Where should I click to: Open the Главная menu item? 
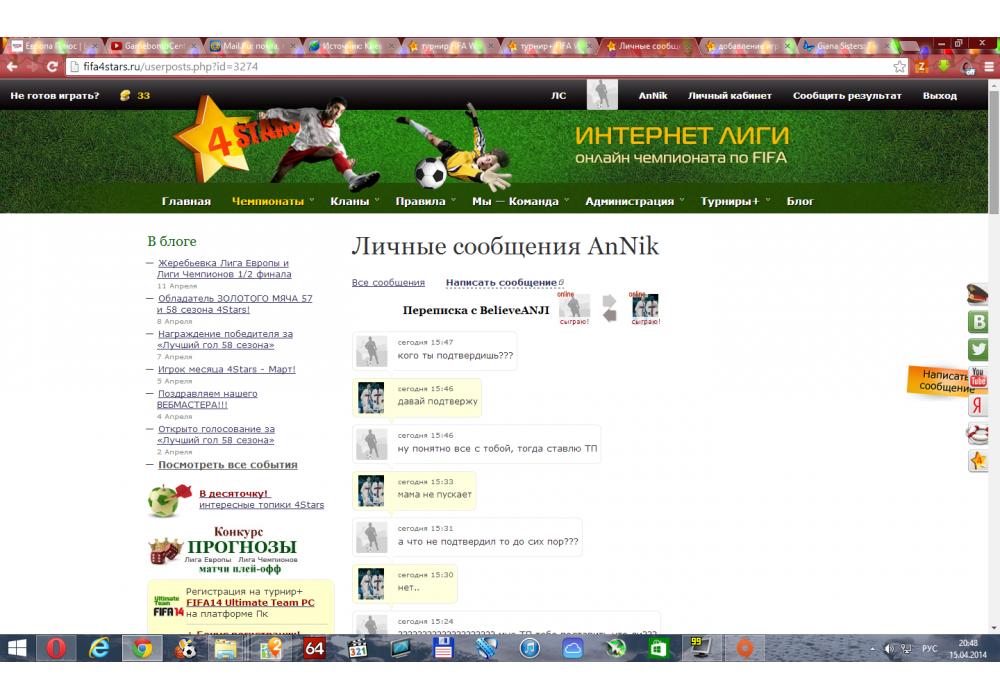(x=186, y=201)
